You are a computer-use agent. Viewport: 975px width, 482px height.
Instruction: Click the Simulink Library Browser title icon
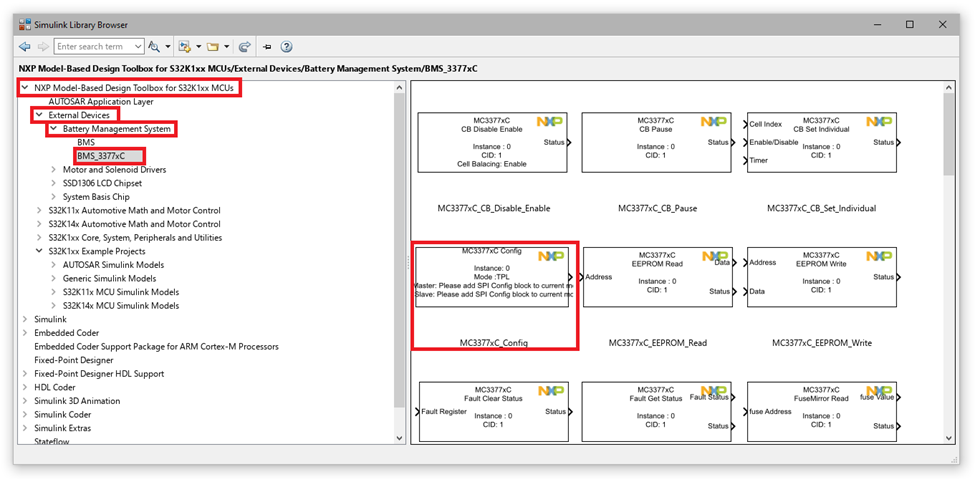coord(25,25)
